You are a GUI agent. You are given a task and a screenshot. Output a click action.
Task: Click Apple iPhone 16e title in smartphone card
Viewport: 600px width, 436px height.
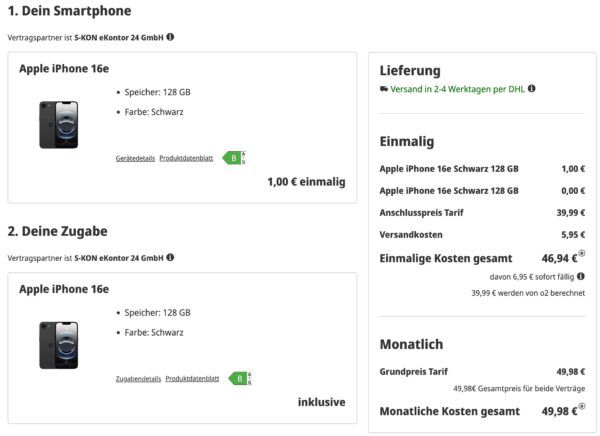coord(64,69)
